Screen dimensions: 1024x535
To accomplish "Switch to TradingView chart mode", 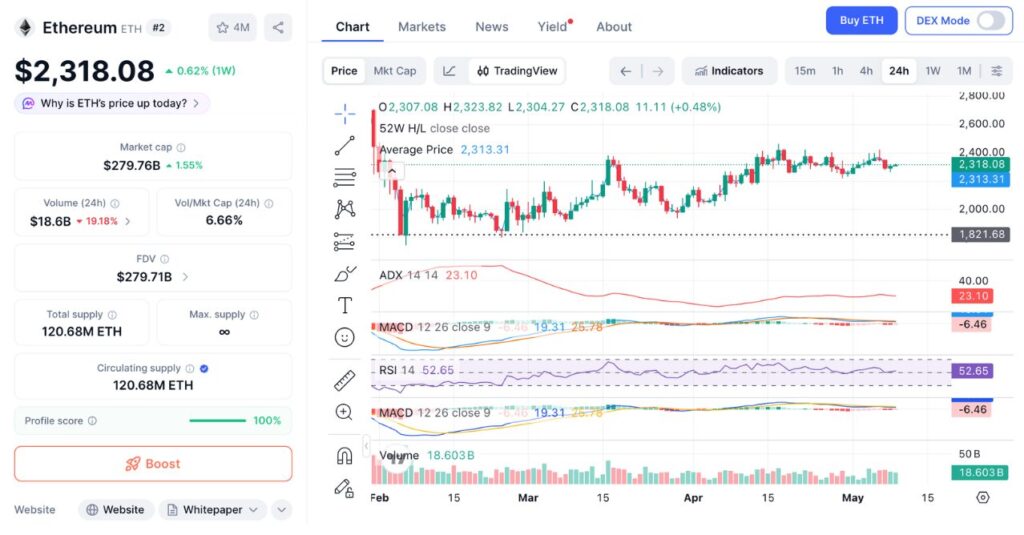I will click(517, 71).
